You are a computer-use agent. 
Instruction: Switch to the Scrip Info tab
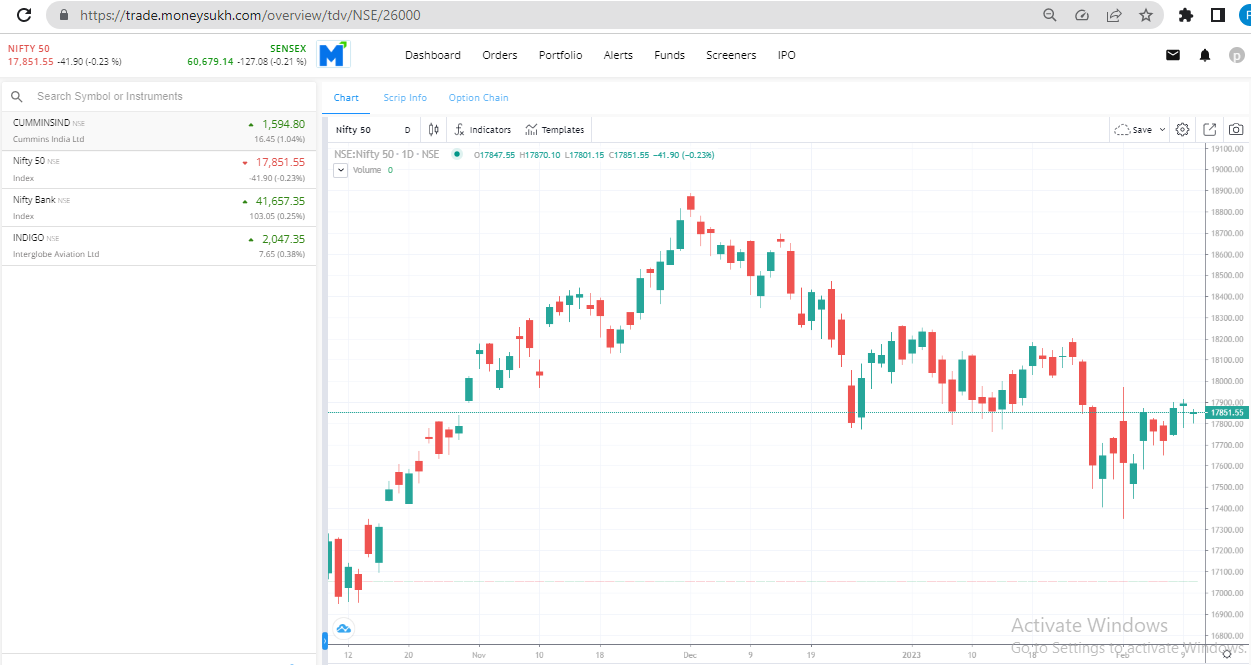point(405,98)
